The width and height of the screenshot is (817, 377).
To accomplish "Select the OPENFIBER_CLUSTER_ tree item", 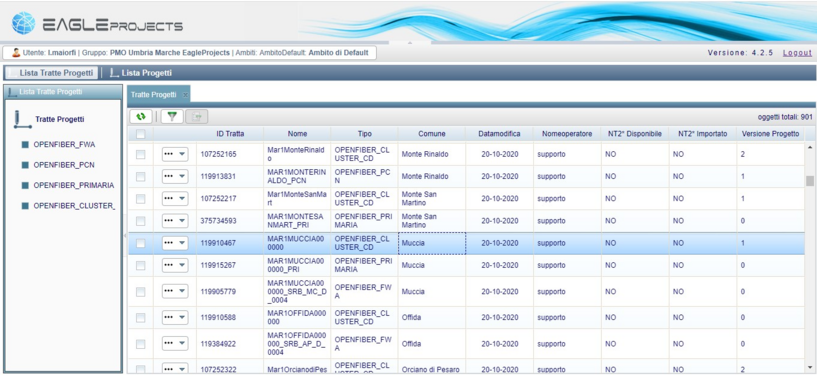I will pos(74,206).
